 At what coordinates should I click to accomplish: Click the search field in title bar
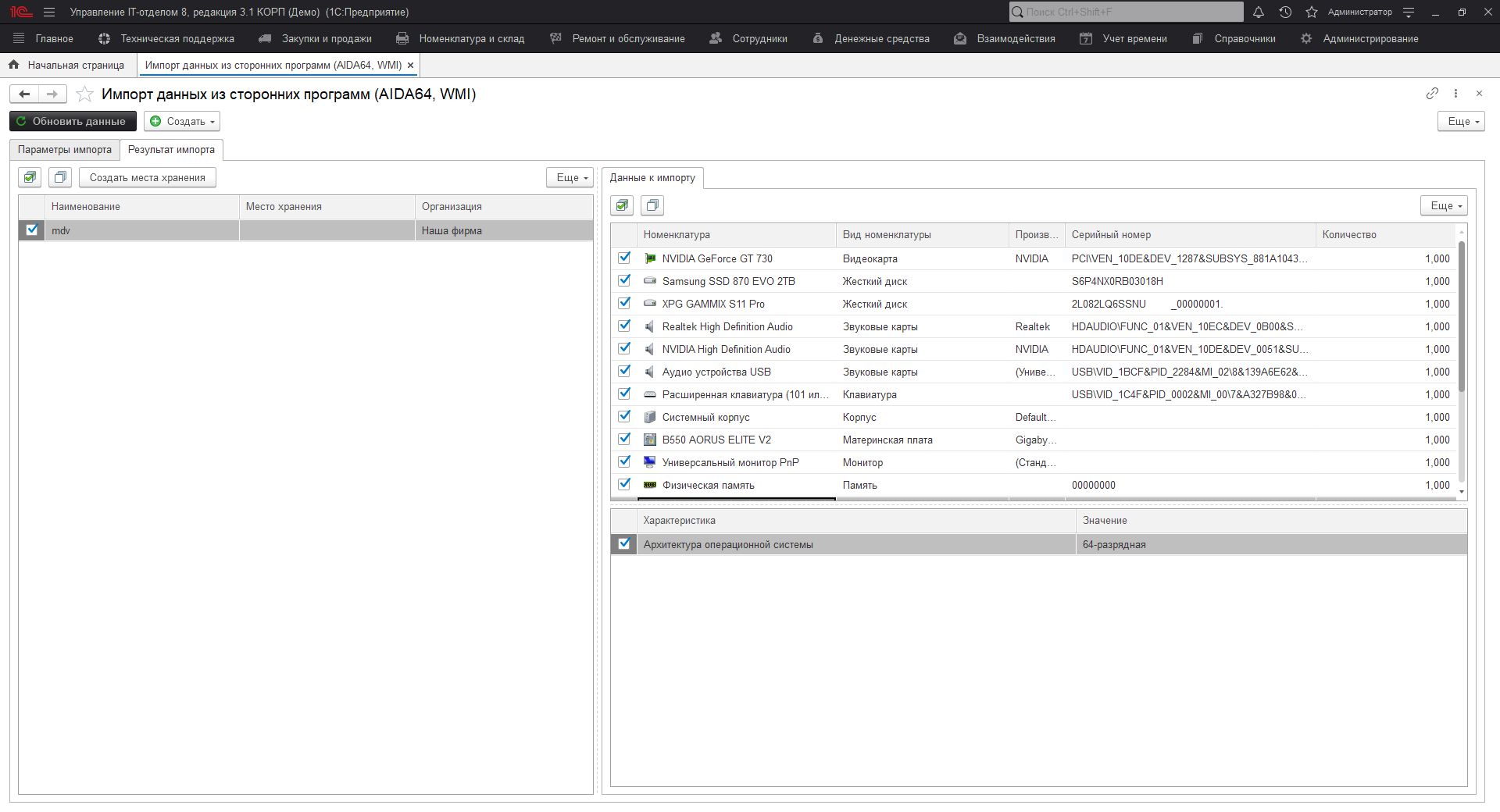(x=1126, y=12)
